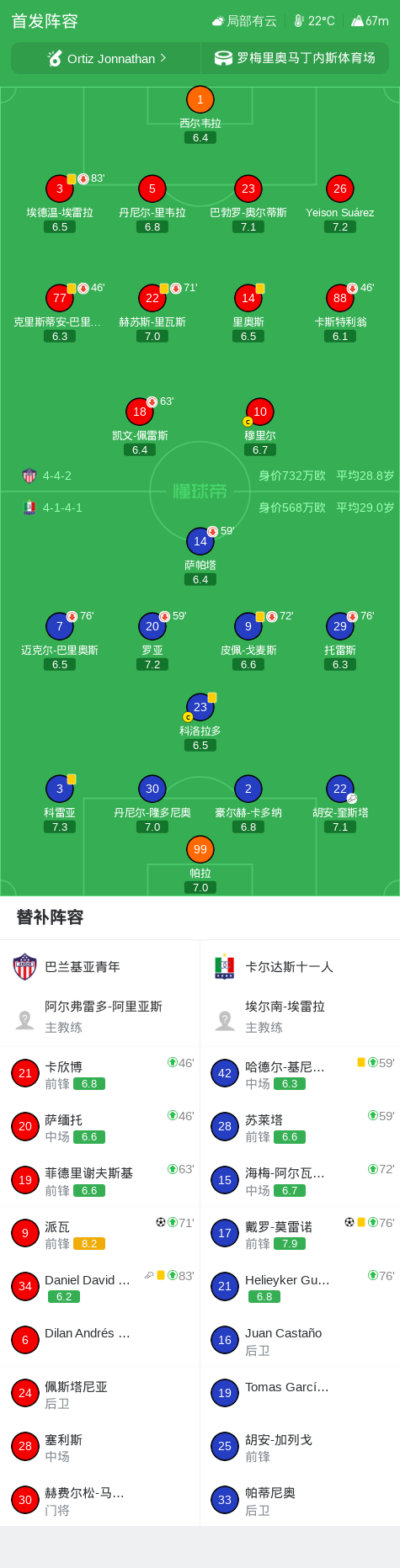Open the 卡尔达斯十一人 team crest in substitutes
Viewport: 400px width, 1568px height.
point(224,967)
